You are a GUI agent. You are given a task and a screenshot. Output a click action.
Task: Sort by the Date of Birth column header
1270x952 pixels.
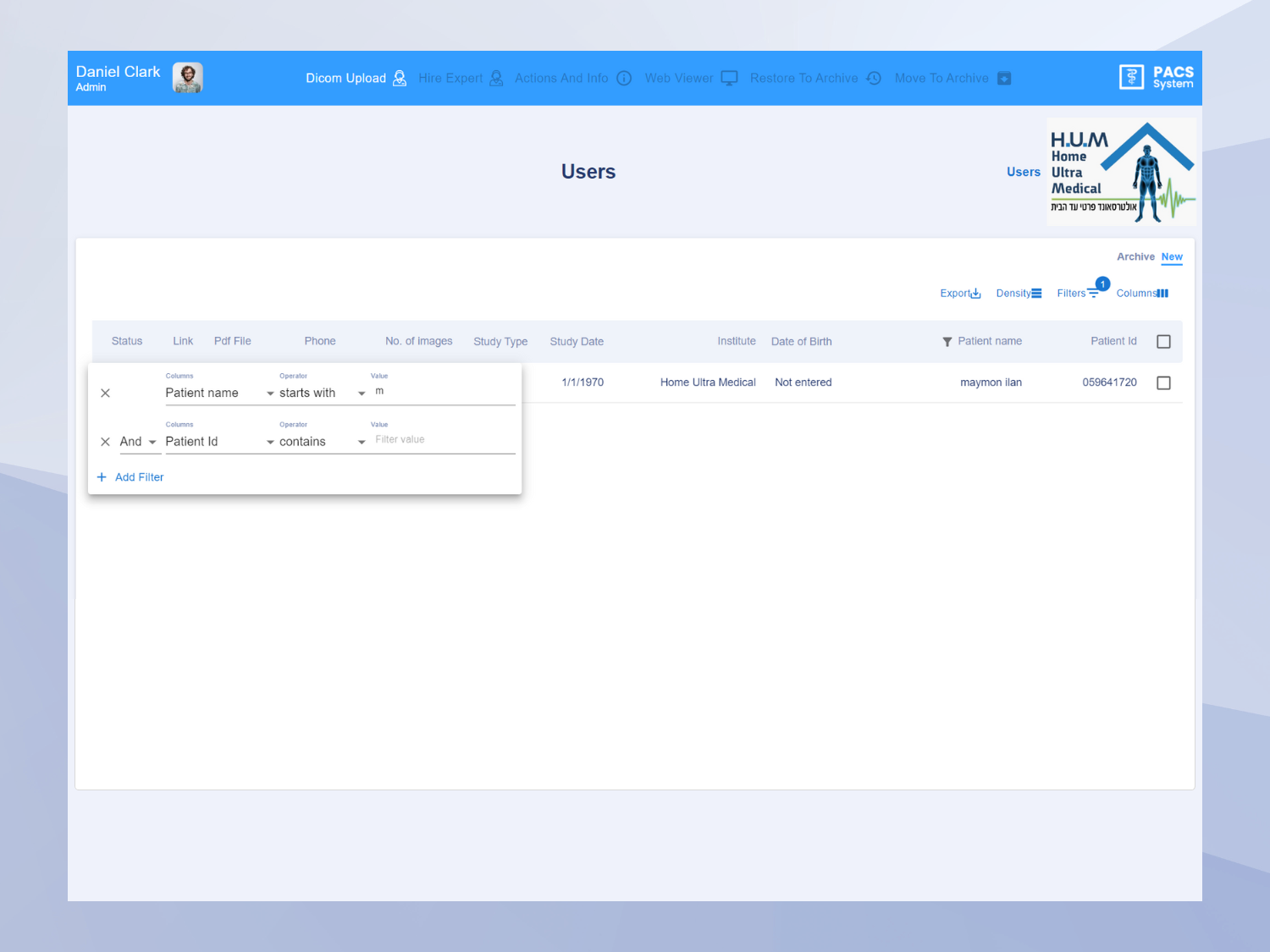click(801, 342)
